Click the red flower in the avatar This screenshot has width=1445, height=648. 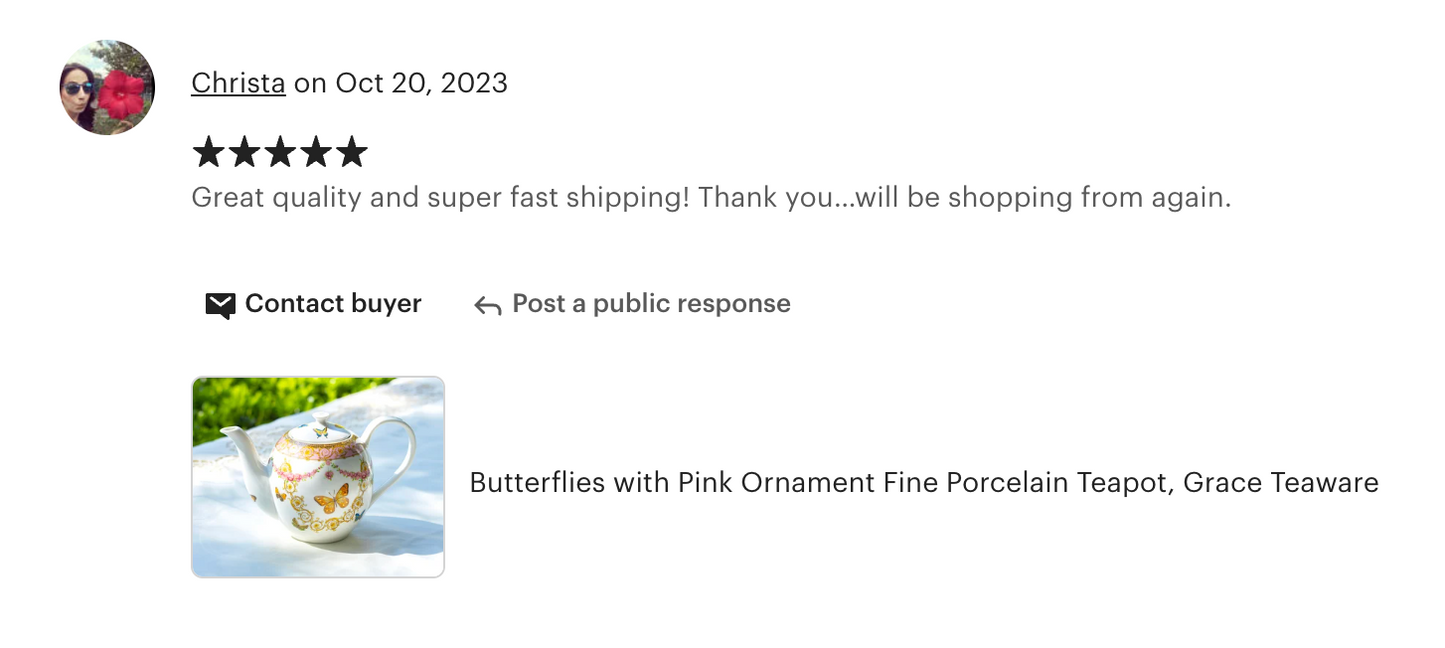pyautogui.click(x=125, y=92)
